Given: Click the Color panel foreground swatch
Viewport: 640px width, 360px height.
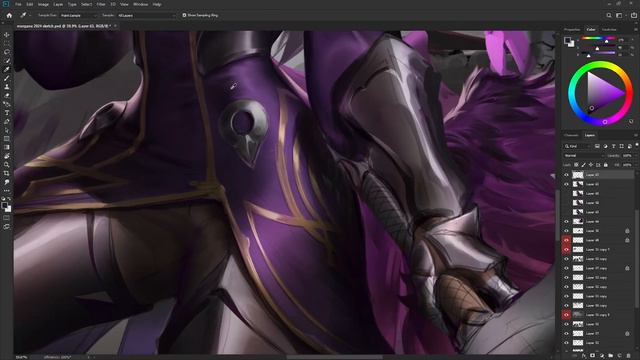Looking at the screenshot, I should point(567,40).
